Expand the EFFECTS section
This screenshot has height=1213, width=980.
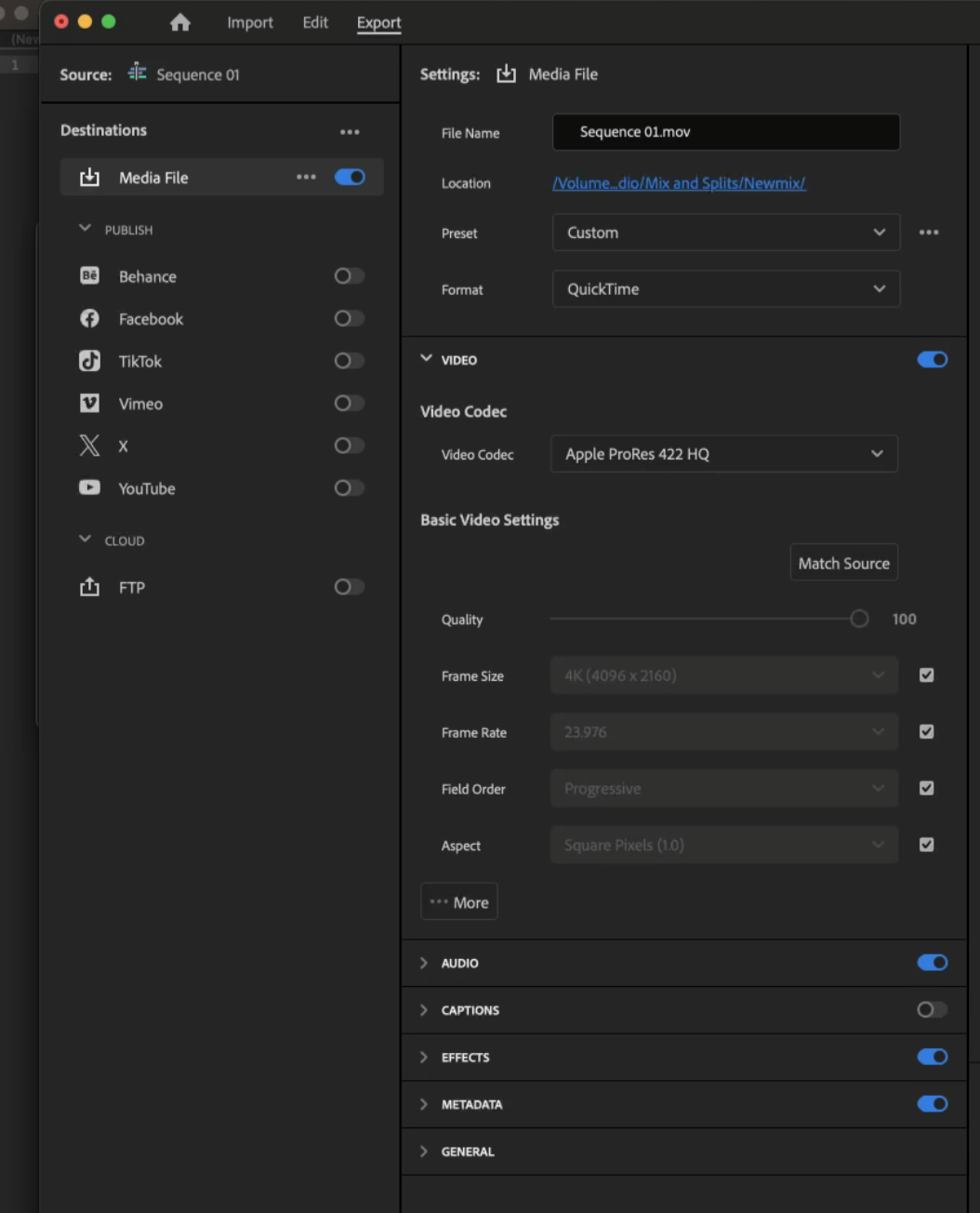click(424, 1057)
